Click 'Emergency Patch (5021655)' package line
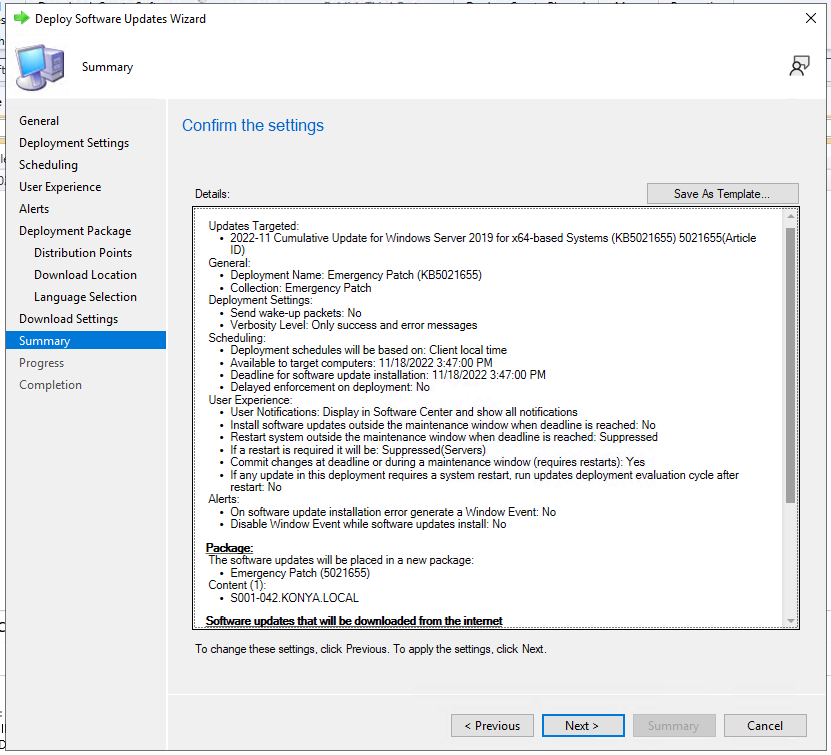 tap(300, 573)
